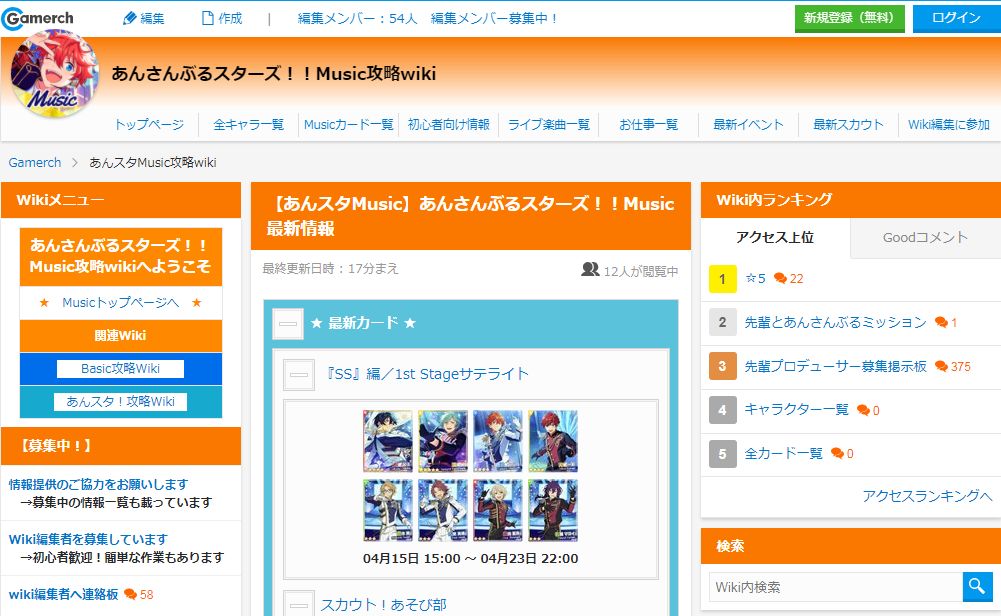Screen dimensions: 1001x616
Task: Collapse the スカウト！あそび部 section
Action: [x=299, y=604]
